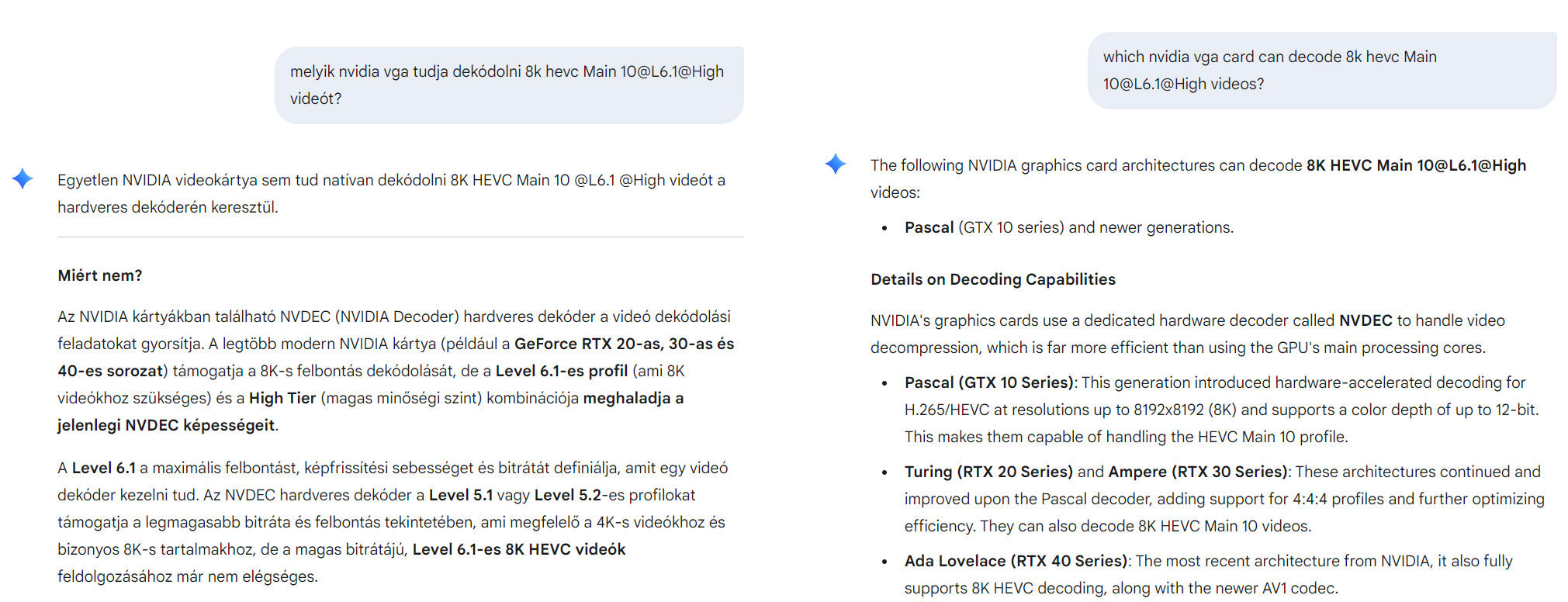Click the "Miért nem?" heading

point(100,275)
